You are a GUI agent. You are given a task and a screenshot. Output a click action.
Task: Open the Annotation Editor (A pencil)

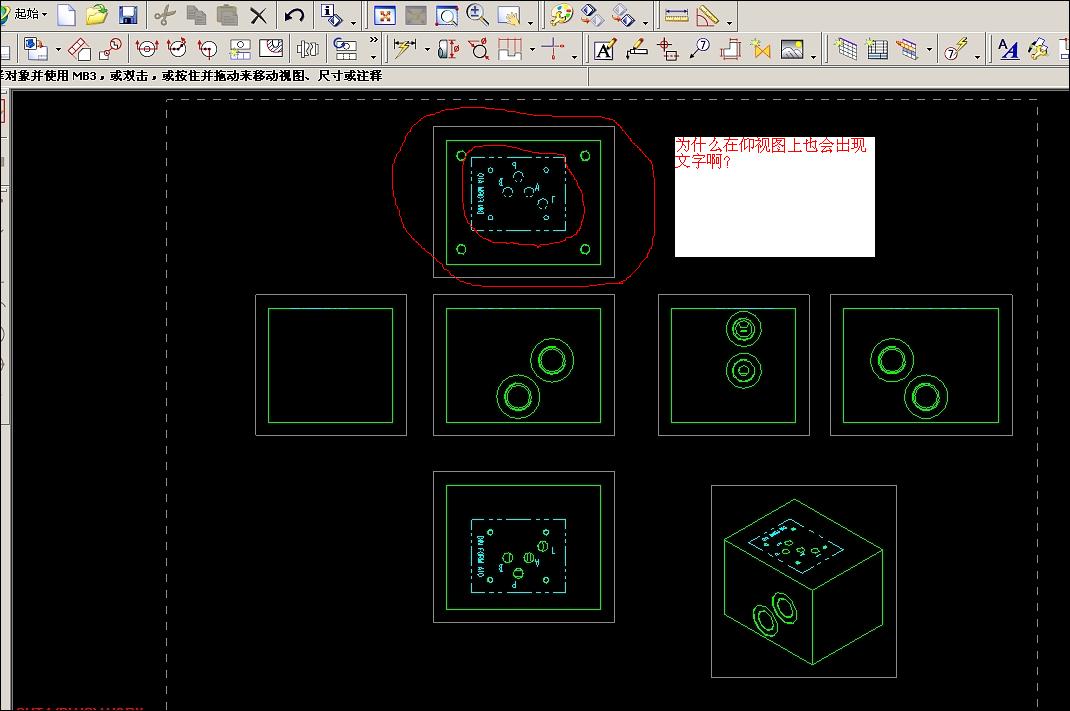[605, 49]
